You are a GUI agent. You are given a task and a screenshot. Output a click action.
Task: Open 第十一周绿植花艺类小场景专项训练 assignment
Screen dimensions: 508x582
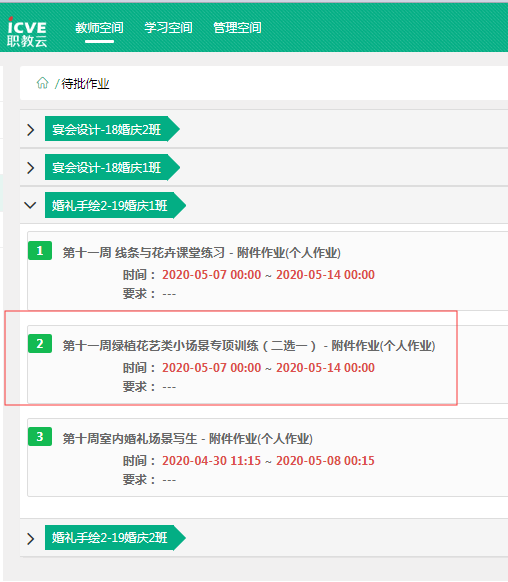point(249,346)
